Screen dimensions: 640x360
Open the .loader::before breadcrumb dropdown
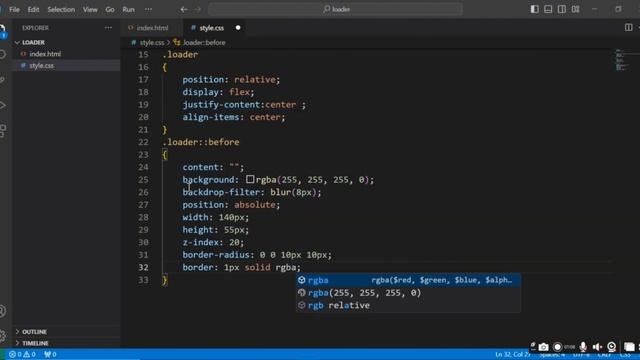200,42
